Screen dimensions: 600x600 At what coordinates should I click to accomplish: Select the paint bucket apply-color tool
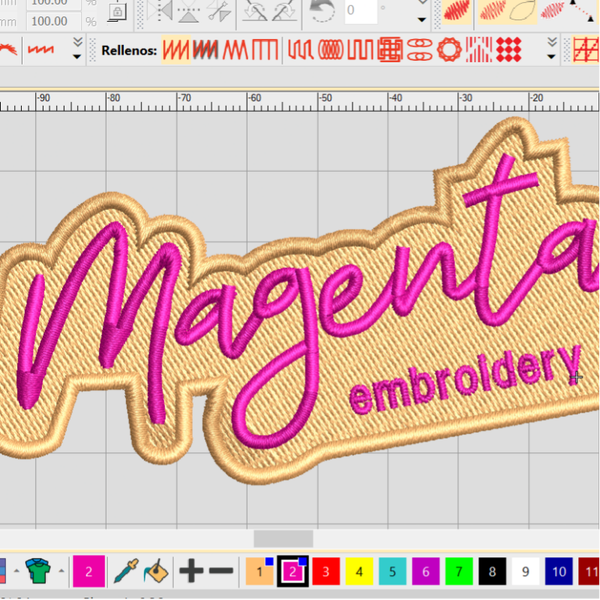pyautogui.click(x=156, y=571)
